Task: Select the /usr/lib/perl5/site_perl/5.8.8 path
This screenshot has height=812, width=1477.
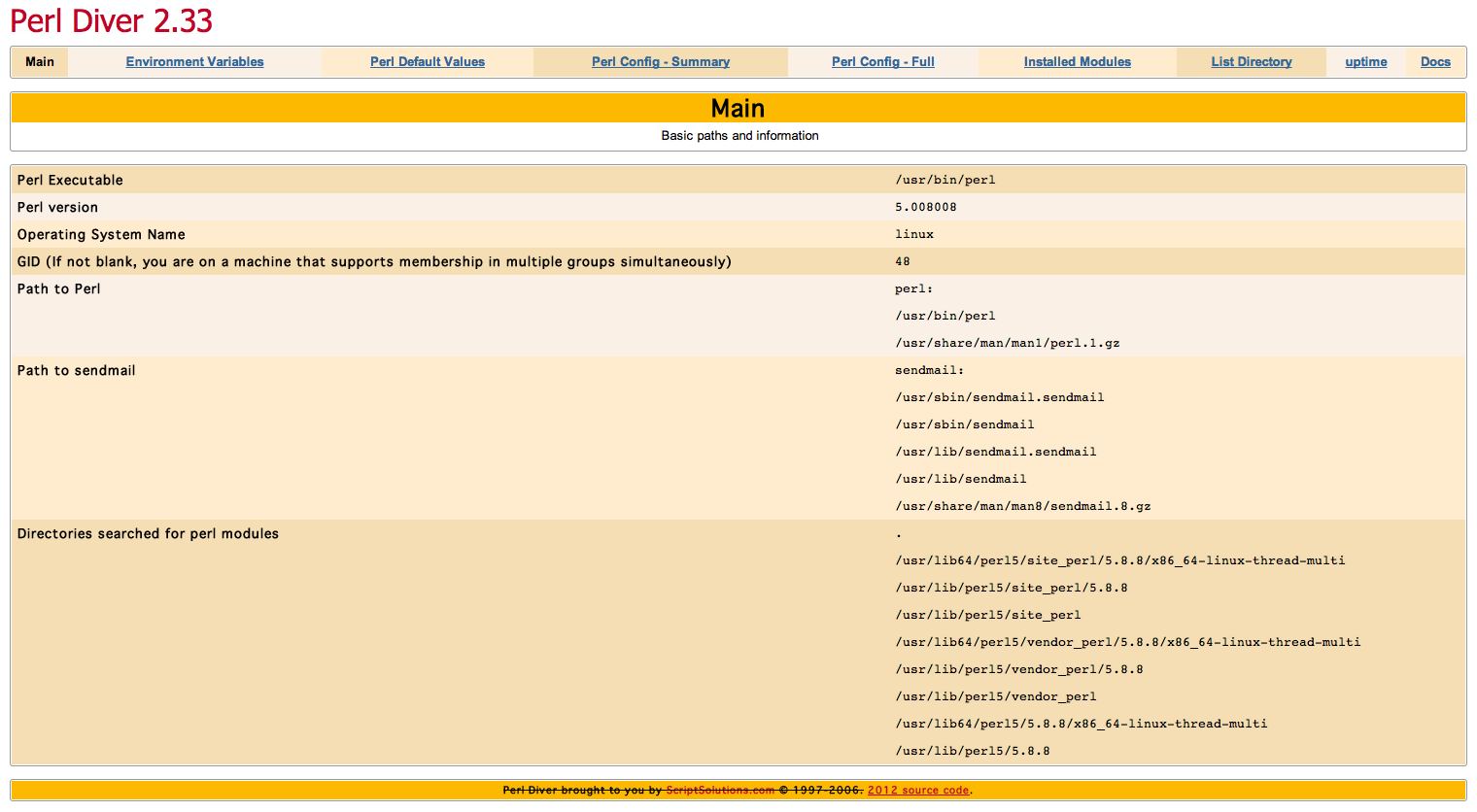Action: click(1012, 589)
